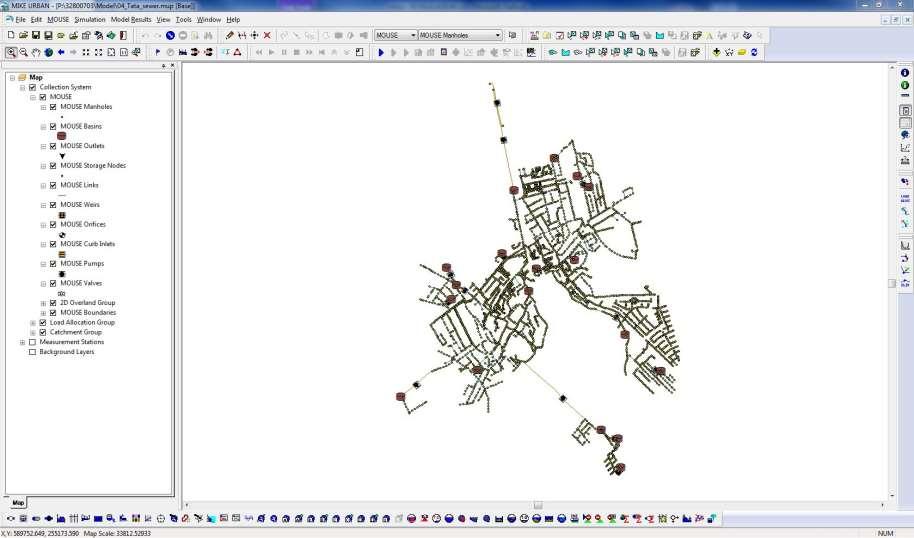Click the blue refresh arrows icon
Image resolution: width=914 pixels, height=538 pixels.
[754, 52]
